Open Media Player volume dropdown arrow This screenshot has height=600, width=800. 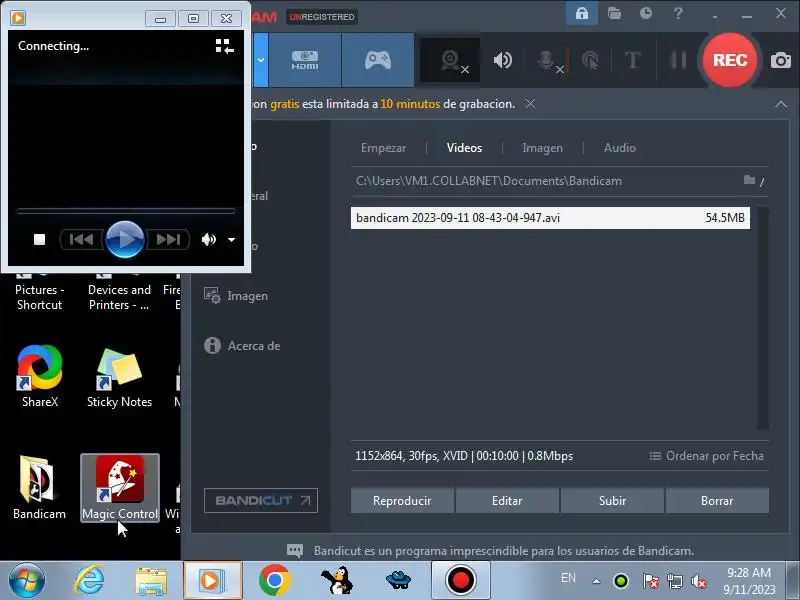[231, 240]
